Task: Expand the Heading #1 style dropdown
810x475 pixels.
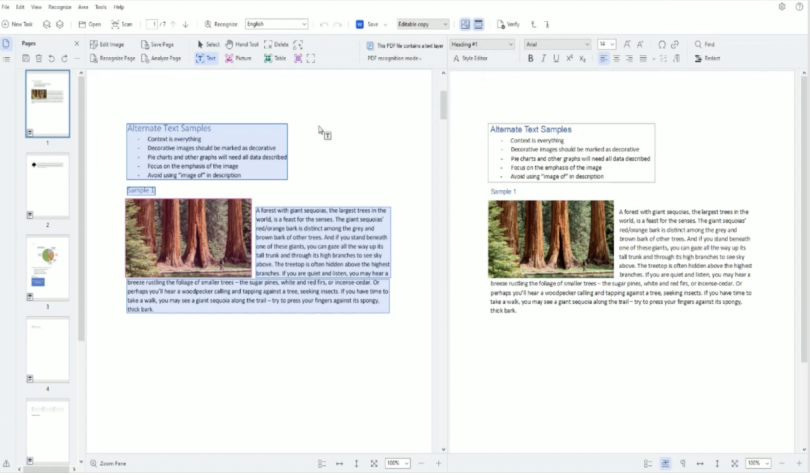Action: pyautogui.click(x=481, y=45)
